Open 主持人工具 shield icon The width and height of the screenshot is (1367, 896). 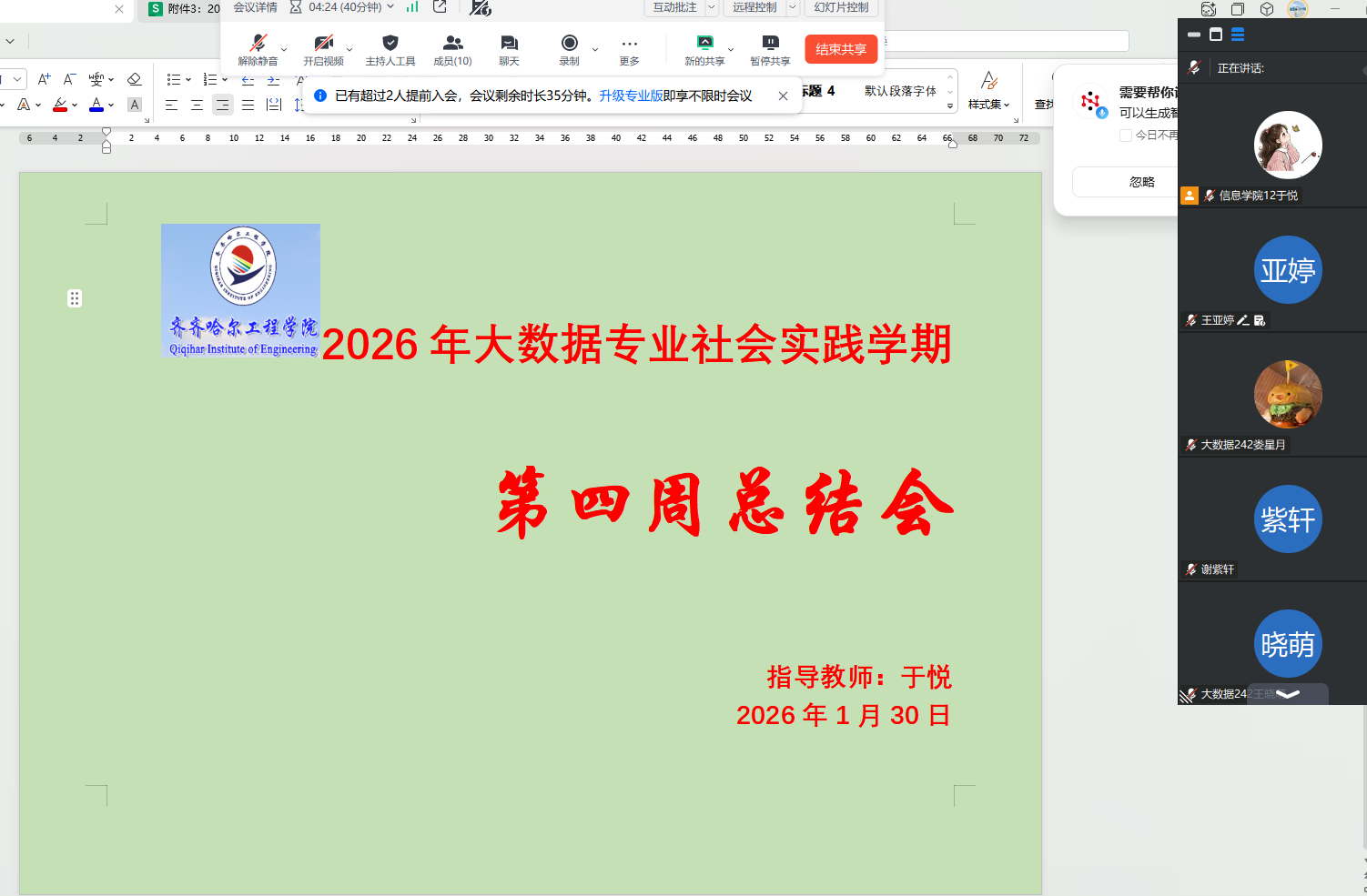coord(390,43)
